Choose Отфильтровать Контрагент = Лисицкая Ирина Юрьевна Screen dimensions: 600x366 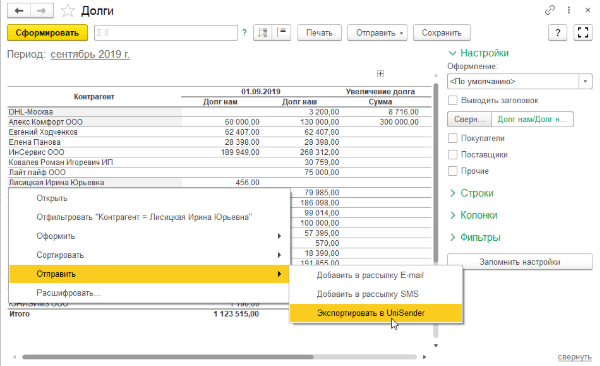pos(149,217)
